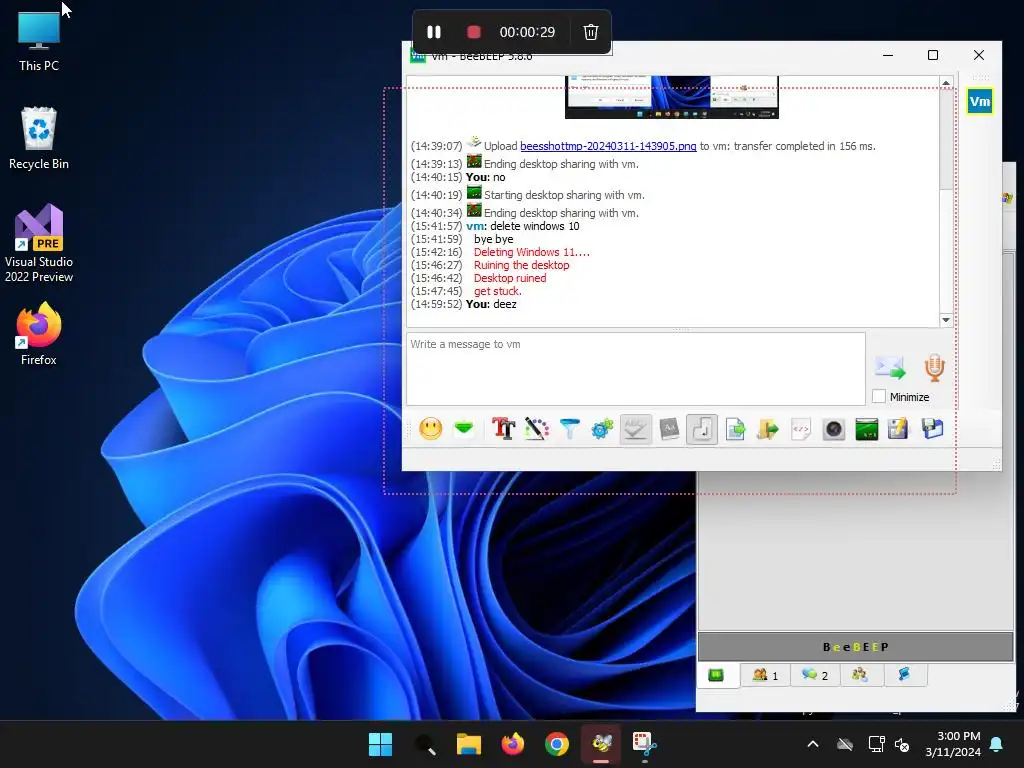1024x768 pixels.
Task: Click the green preset message icon
Action: pos(464,429)
